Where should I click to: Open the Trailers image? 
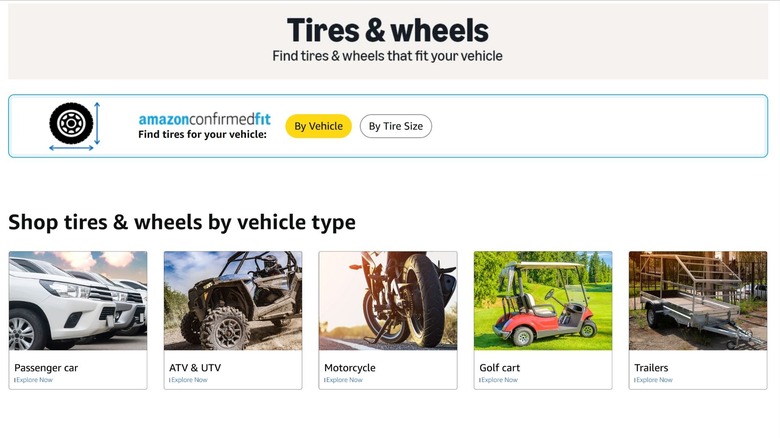698,301
